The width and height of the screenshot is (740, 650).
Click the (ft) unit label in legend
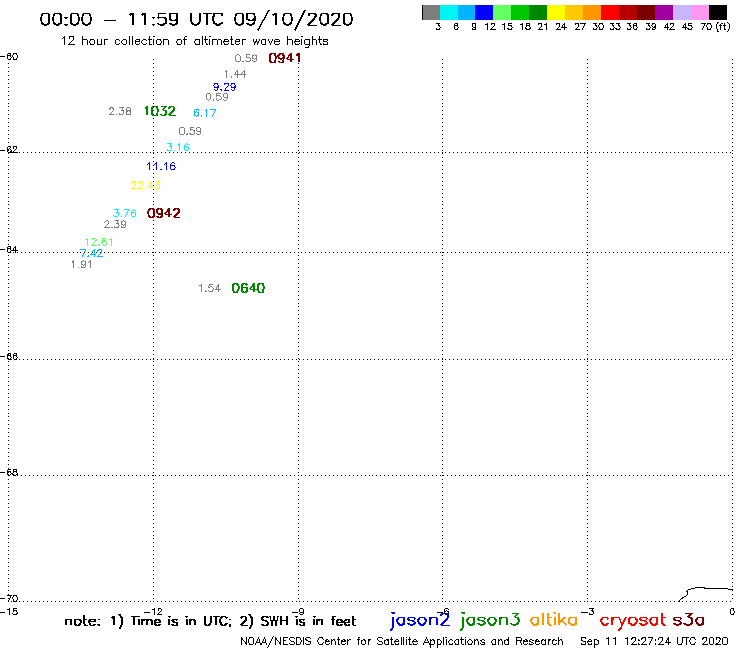[x=723, y=26]
